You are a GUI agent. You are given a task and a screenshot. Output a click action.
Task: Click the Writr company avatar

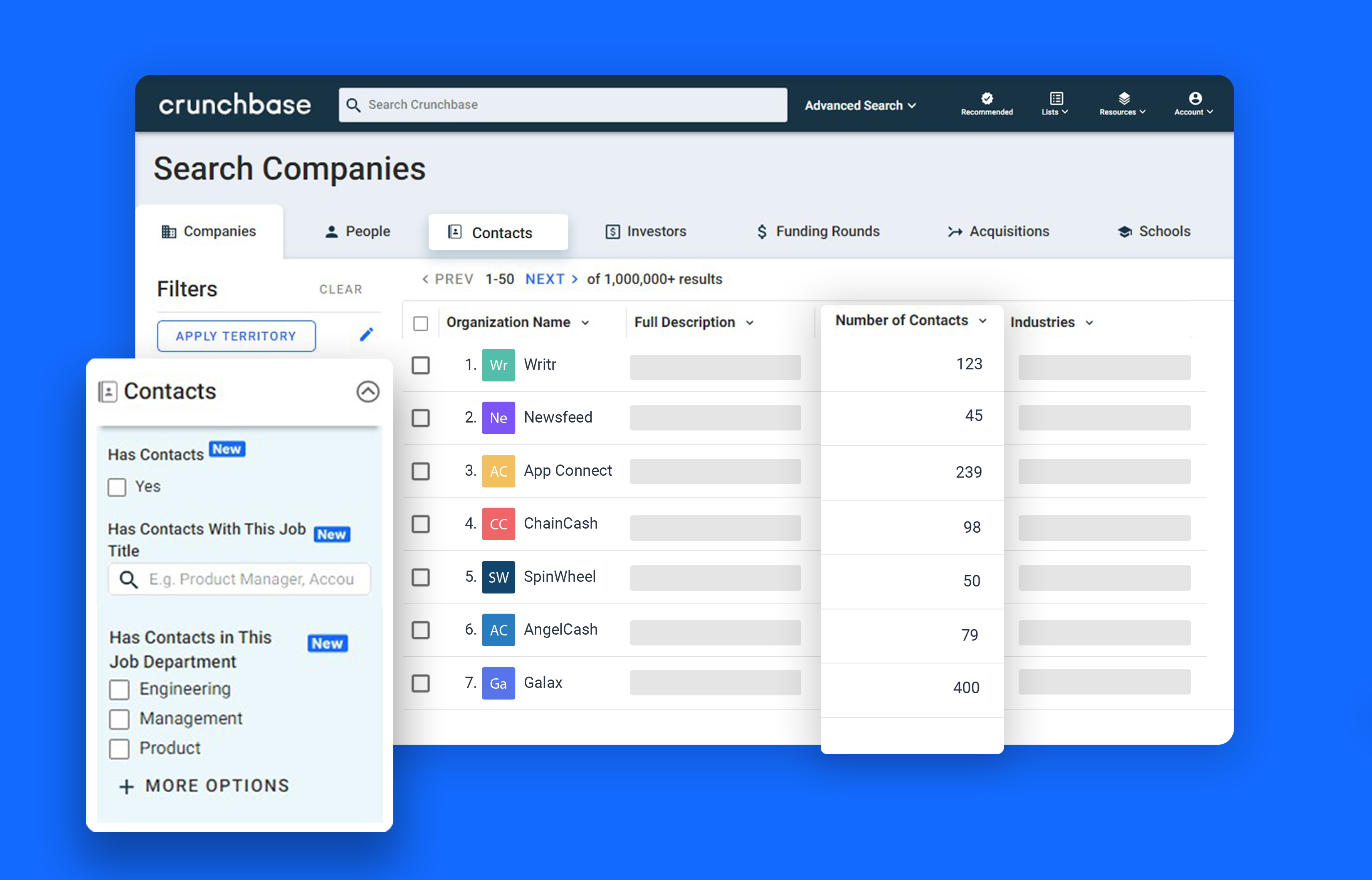498,365
